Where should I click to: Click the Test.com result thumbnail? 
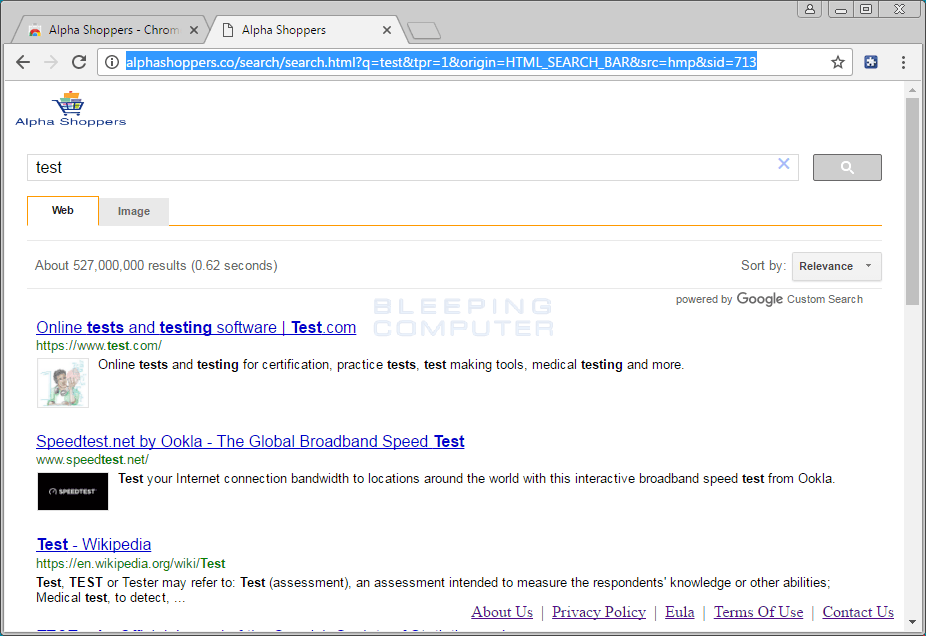coord(63,383)
